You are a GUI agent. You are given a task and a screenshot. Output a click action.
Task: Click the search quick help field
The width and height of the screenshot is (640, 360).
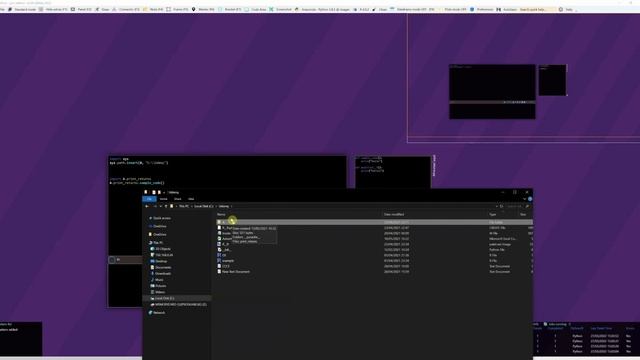tap(538, 9)
